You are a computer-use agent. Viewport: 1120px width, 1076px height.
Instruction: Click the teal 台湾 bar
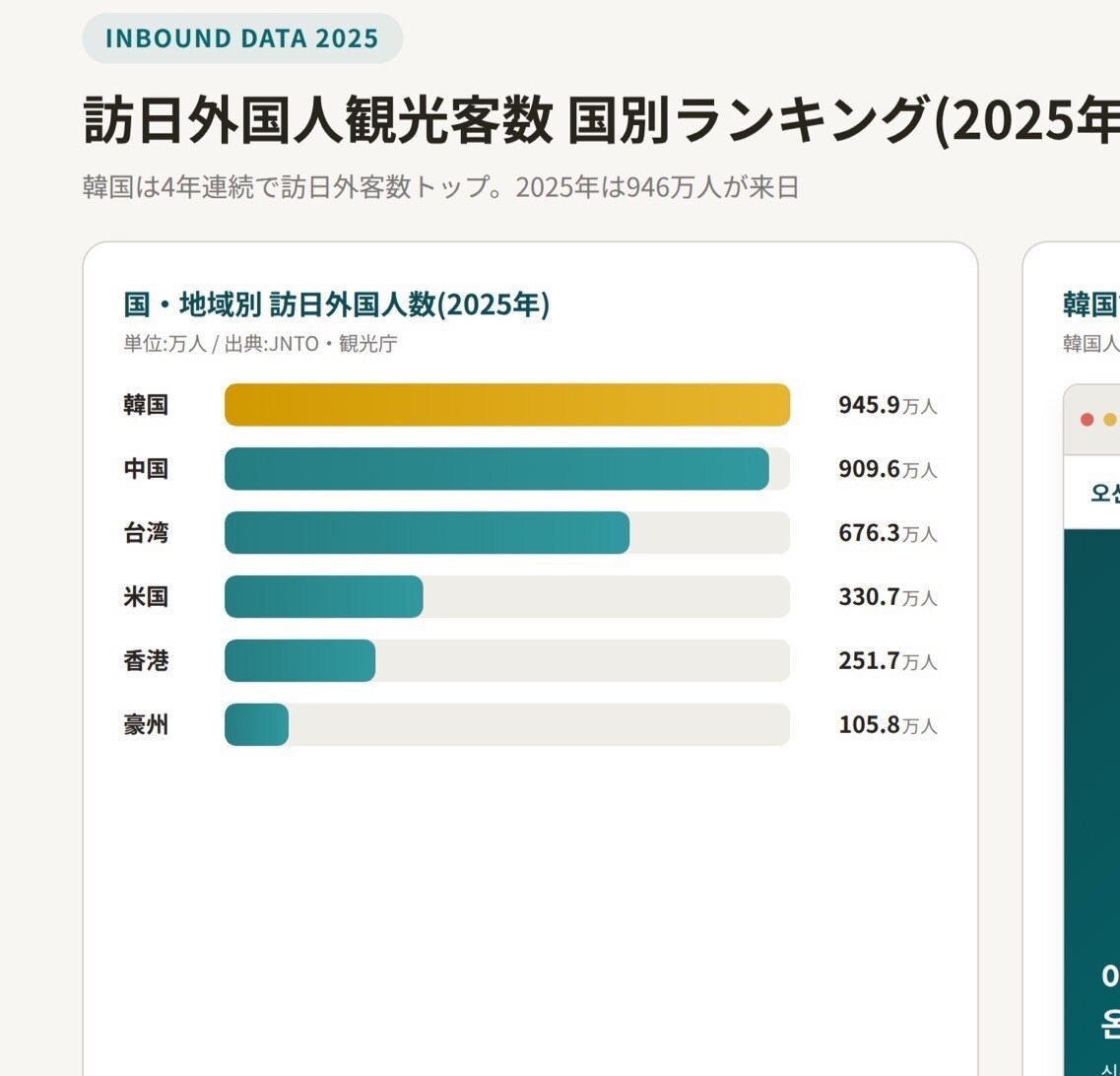pos(428,532)
